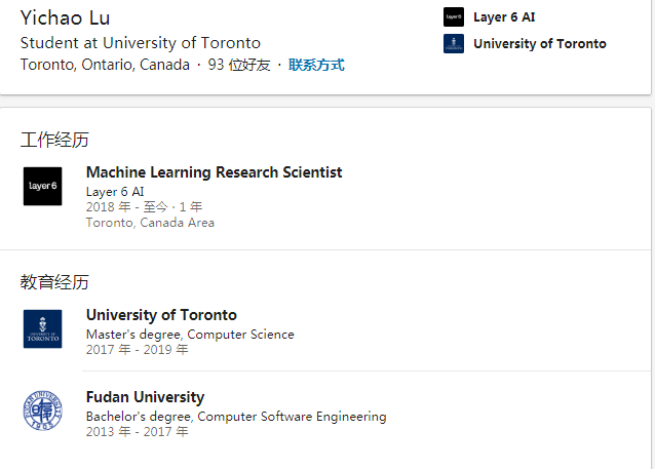
Task: Click Bachelor's degree, Computer Software Engineering text
Action: (x=236, y=416)
